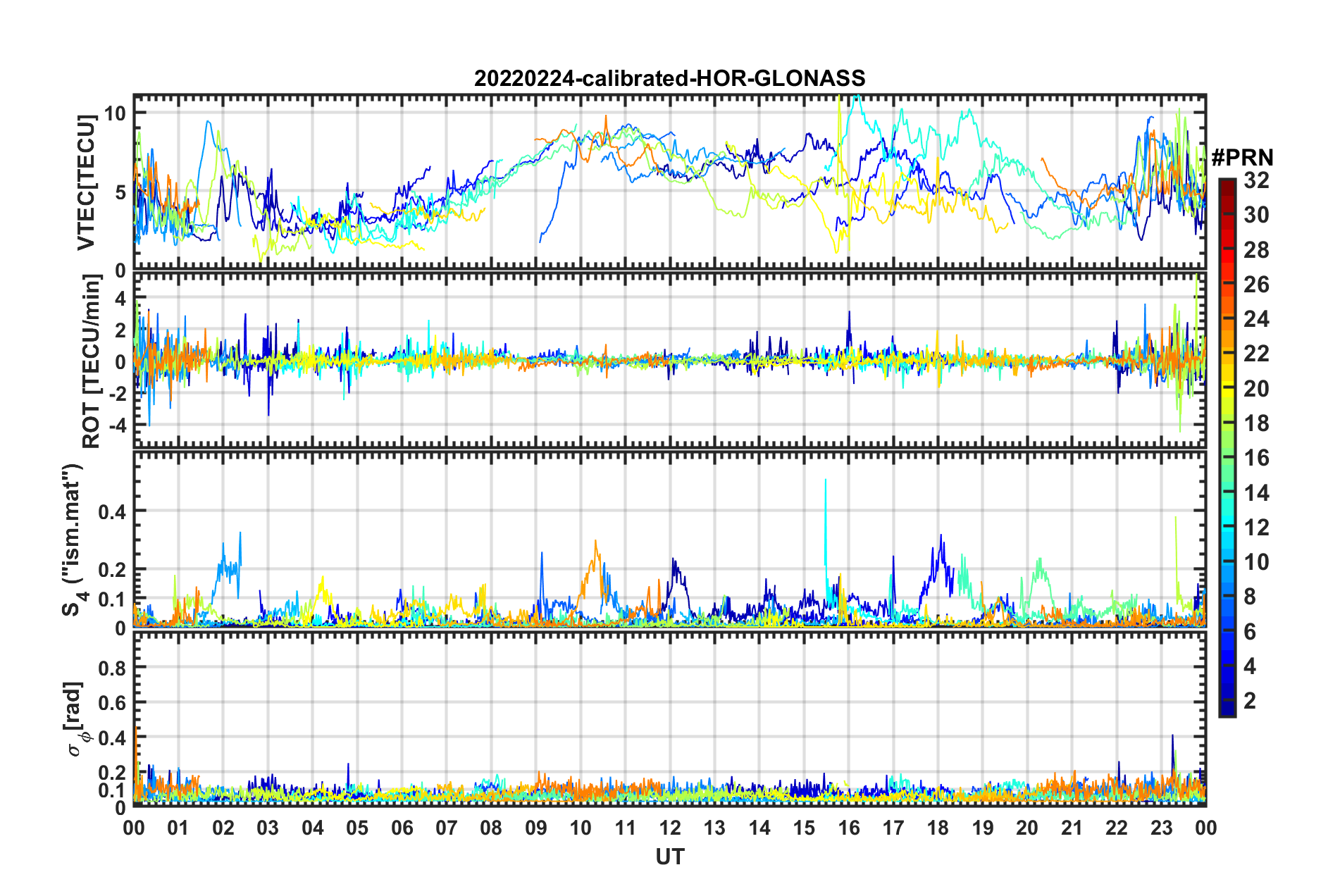Click the sigma-phi [rad] y-axis label
1340x896 pixels.
coord(77,718)
